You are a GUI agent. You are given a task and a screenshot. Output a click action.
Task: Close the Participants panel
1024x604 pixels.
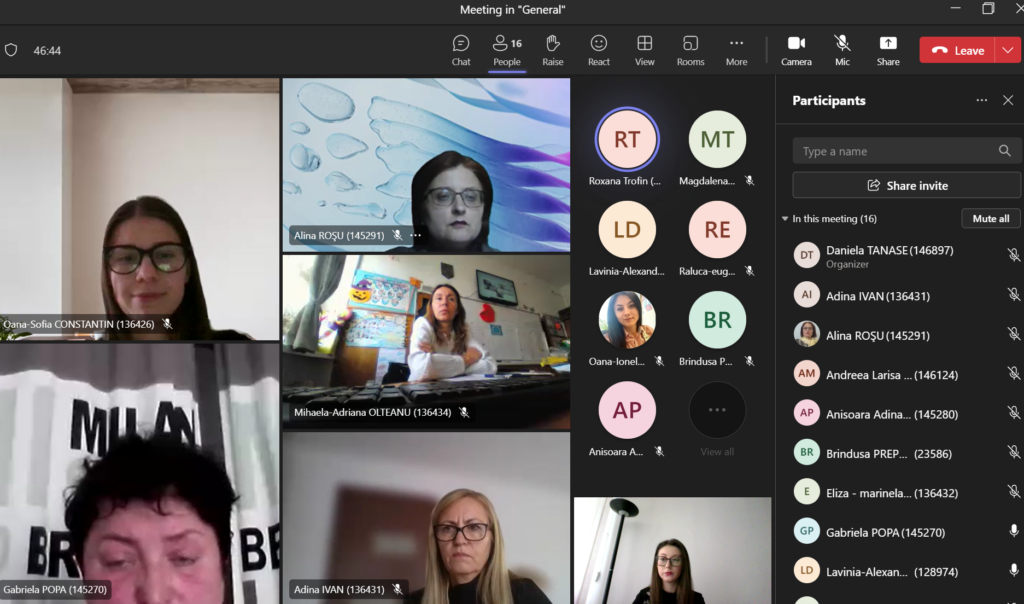pos(1008,101)
